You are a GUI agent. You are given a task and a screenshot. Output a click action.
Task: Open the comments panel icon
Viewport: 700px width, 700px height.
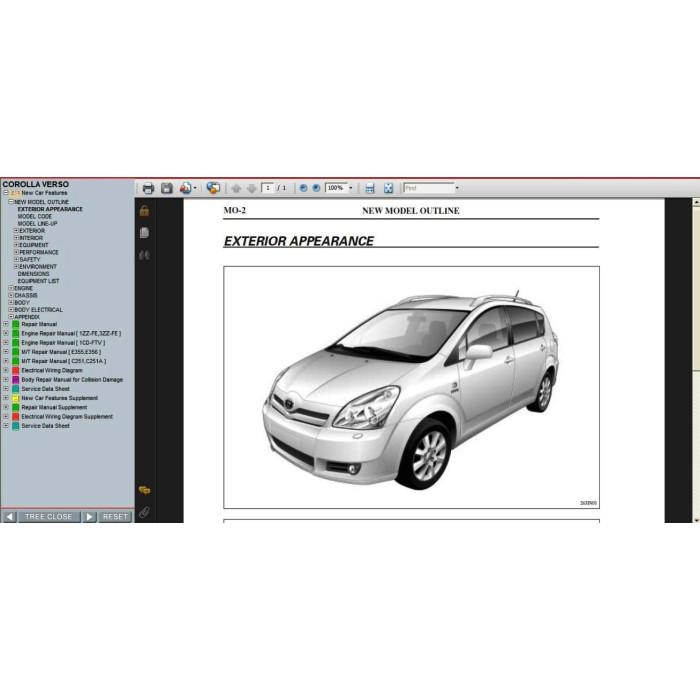click(144, 491)
